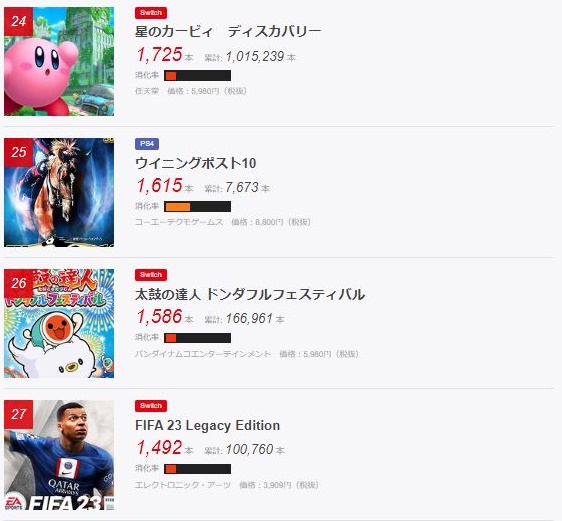Click the orange sell-through bar for Winning Post 10
Screen dimensions: 562x521
point(197,207)
